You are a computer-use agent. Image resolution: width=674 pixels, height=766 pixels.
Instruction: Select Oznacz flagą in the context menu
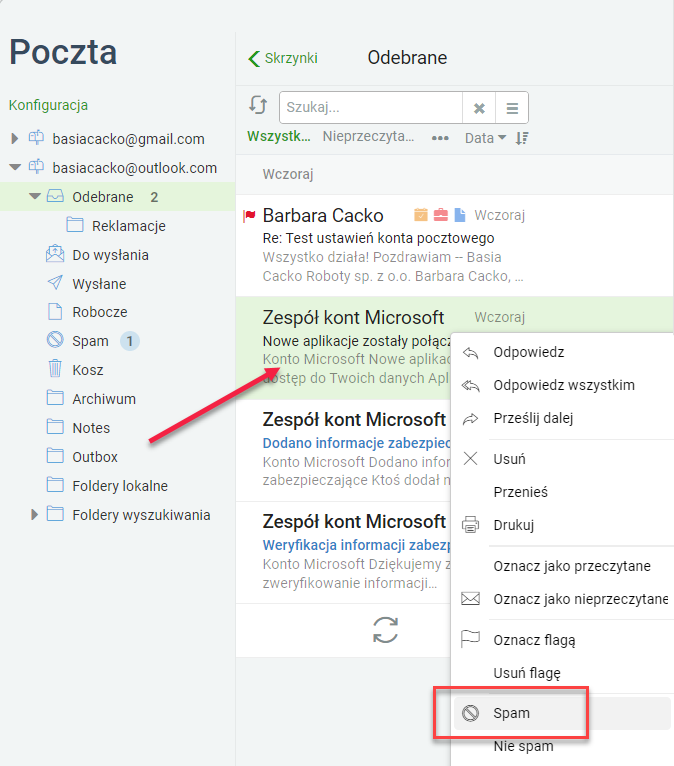pos(534,640)
